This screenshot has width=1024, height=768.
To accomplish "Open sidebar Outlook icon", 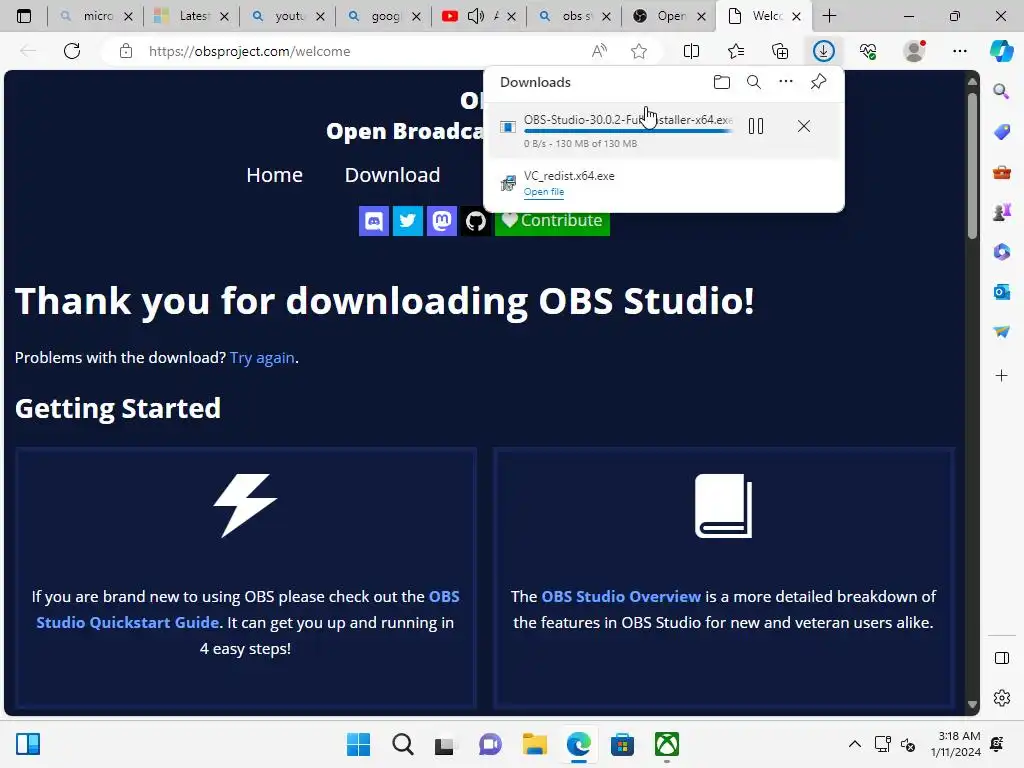I will click(1001, 292).
